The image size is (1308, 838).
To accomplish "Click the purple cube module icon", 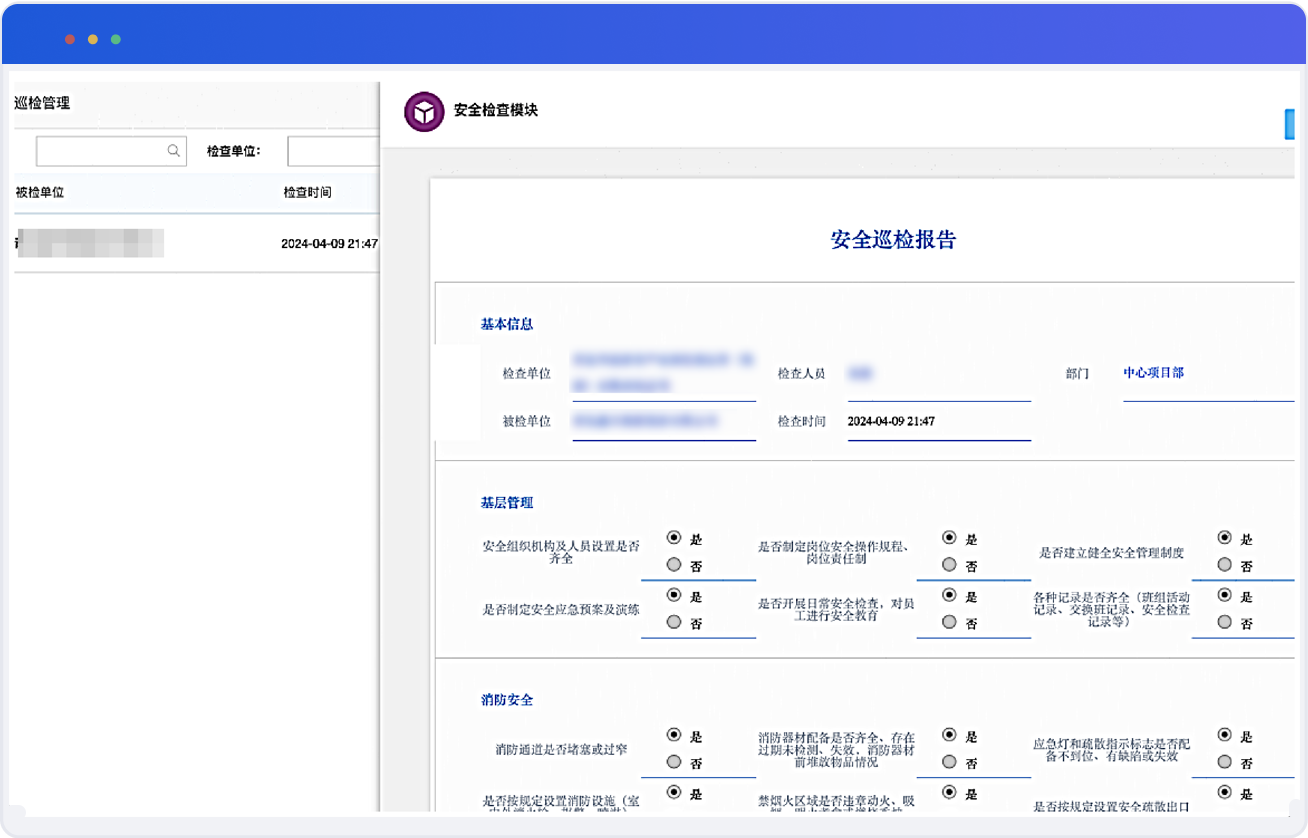I will coord(423,112).
